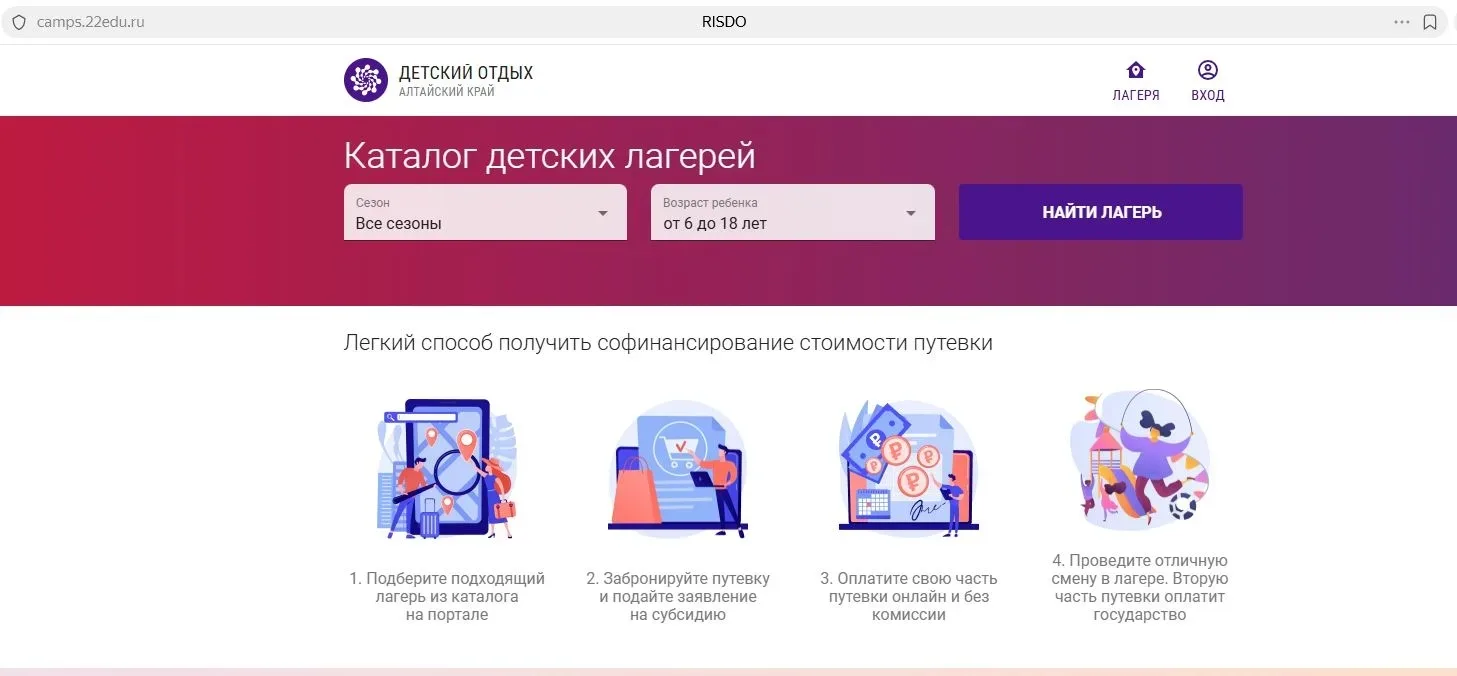Click the ruble coins illustration for step 3
Image resolution: width=1457 pixels, height=676 pixels.
click(x=908, y=469)
